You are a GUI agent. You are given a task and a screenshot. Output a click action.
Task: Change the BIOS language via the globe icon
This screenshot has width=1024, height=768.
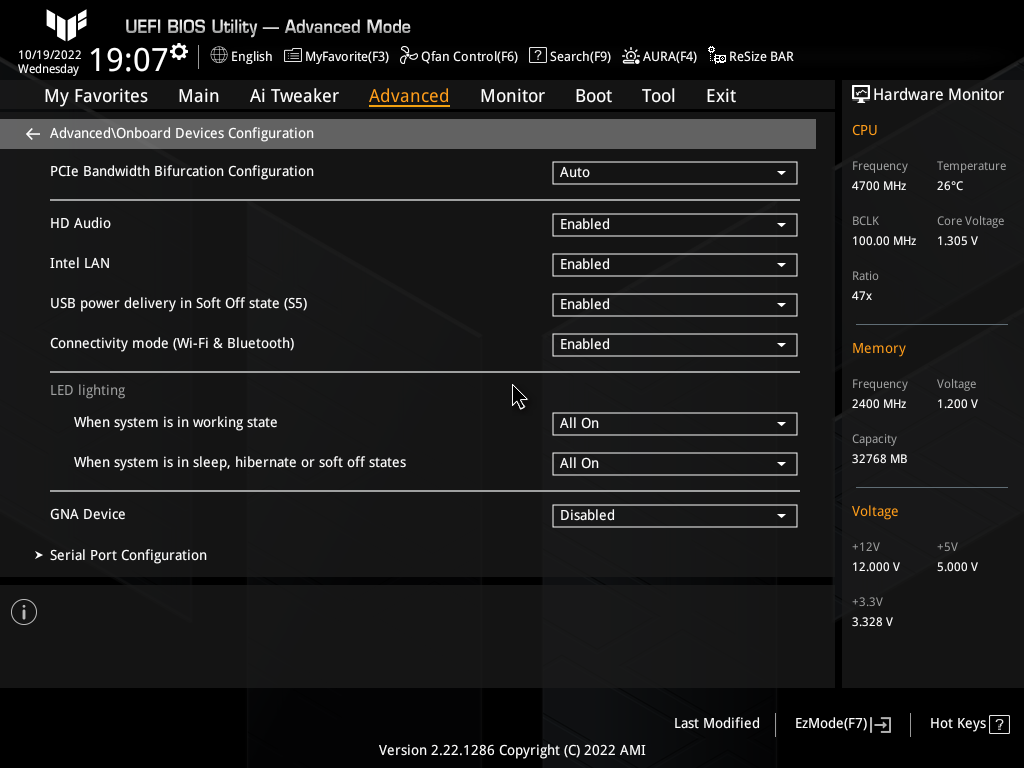tap(240, 56)
